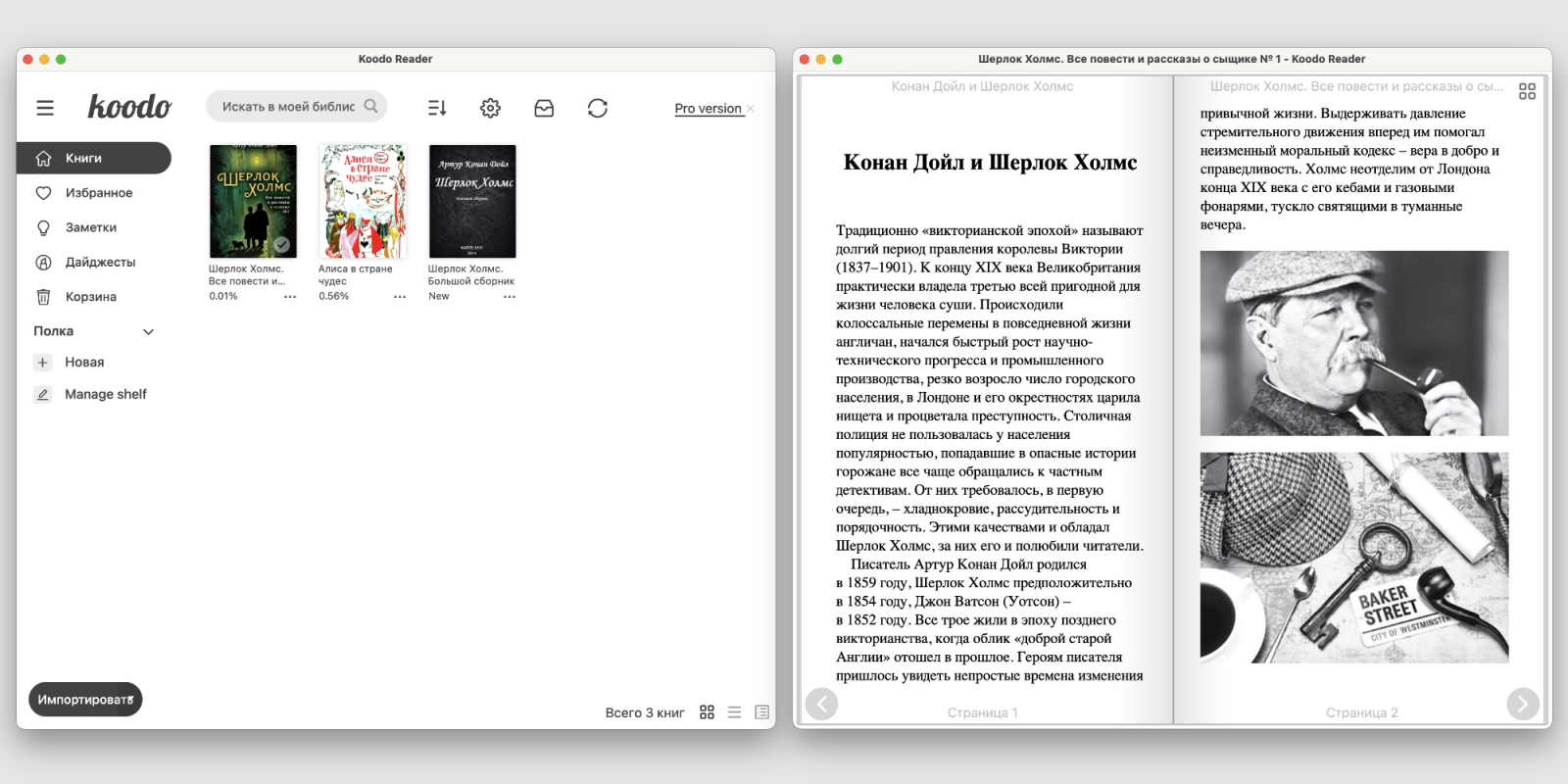
Task: Open the hamburger sidebar menu
Action: [45, 108]
